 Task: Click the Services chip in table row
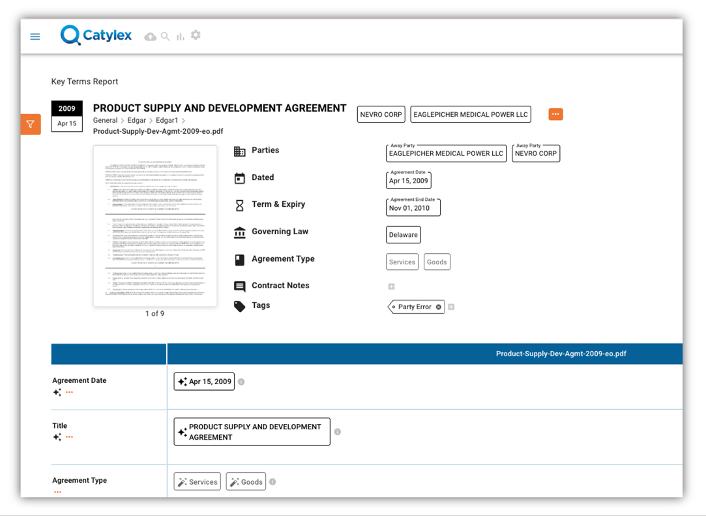197,482
